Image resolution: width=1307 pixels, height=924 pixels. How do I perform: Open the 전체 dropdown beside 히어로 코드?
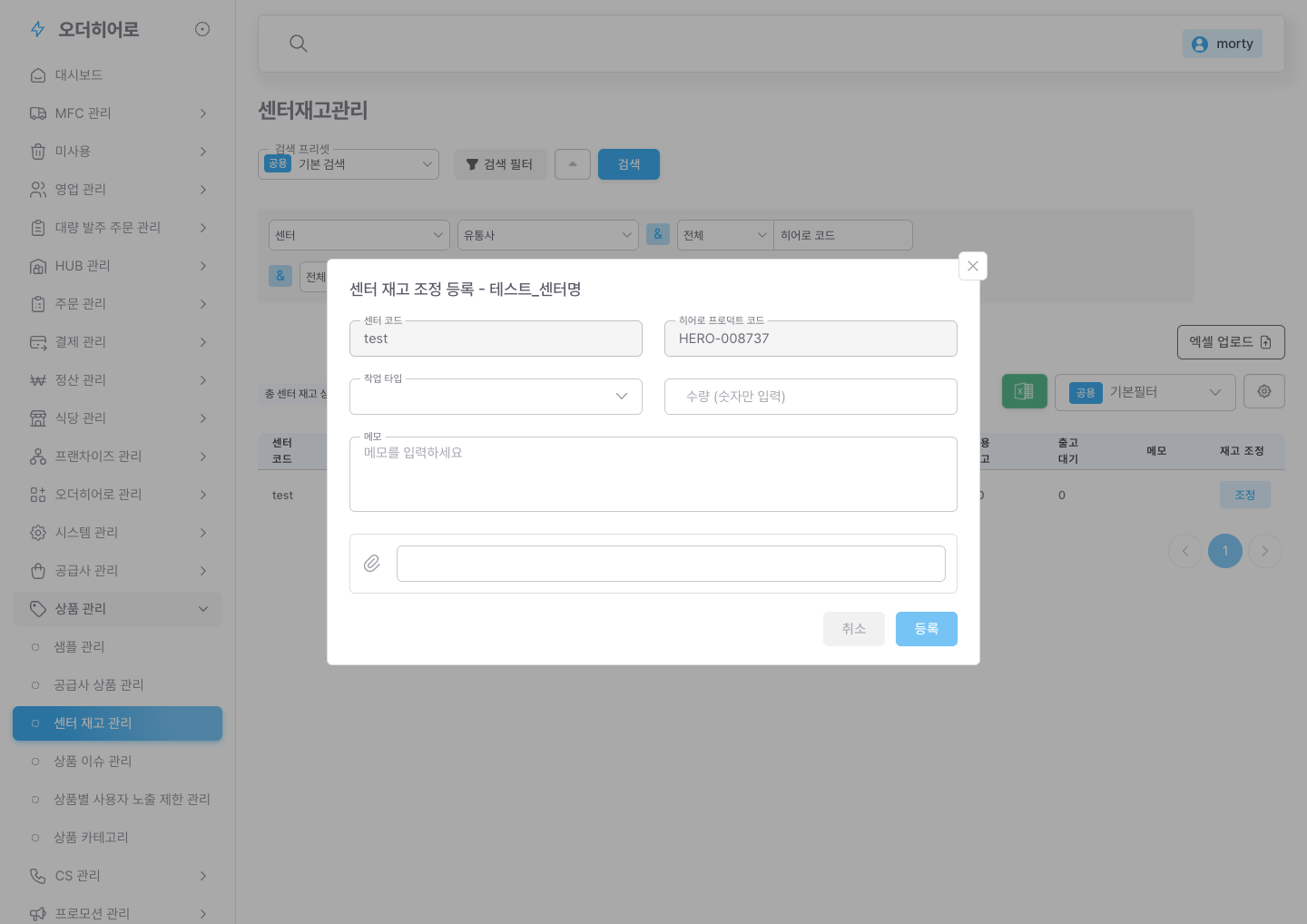(x=725, y=235)
